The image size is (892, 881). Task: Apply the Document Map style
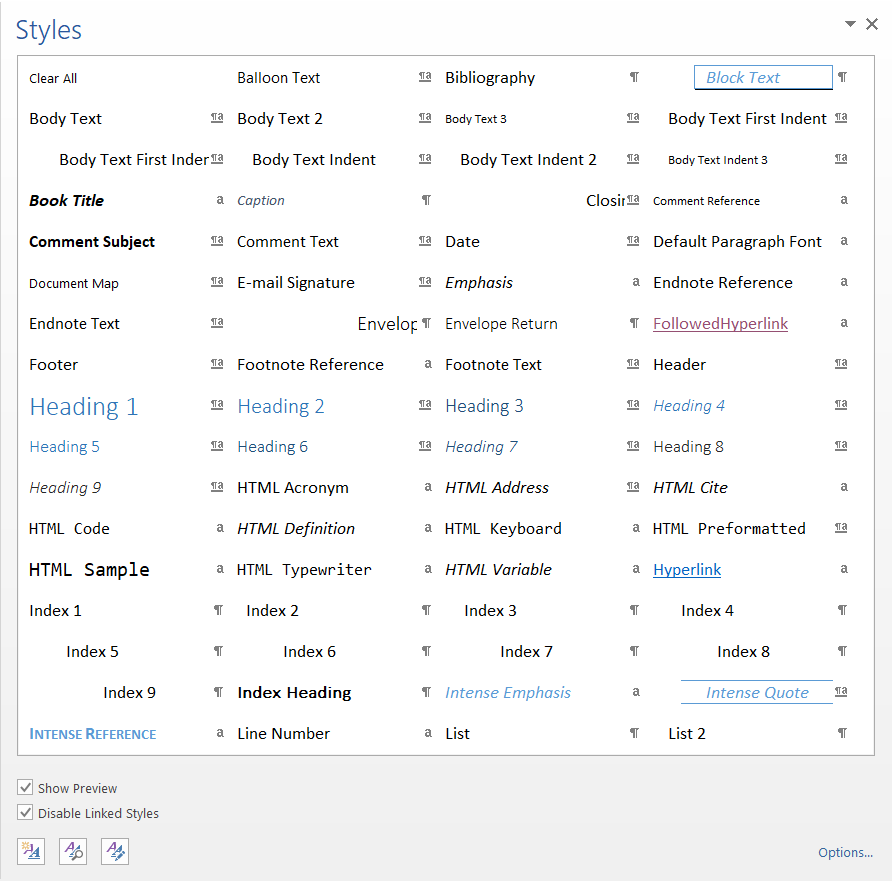pyautogui.click(x=74, y=283)
